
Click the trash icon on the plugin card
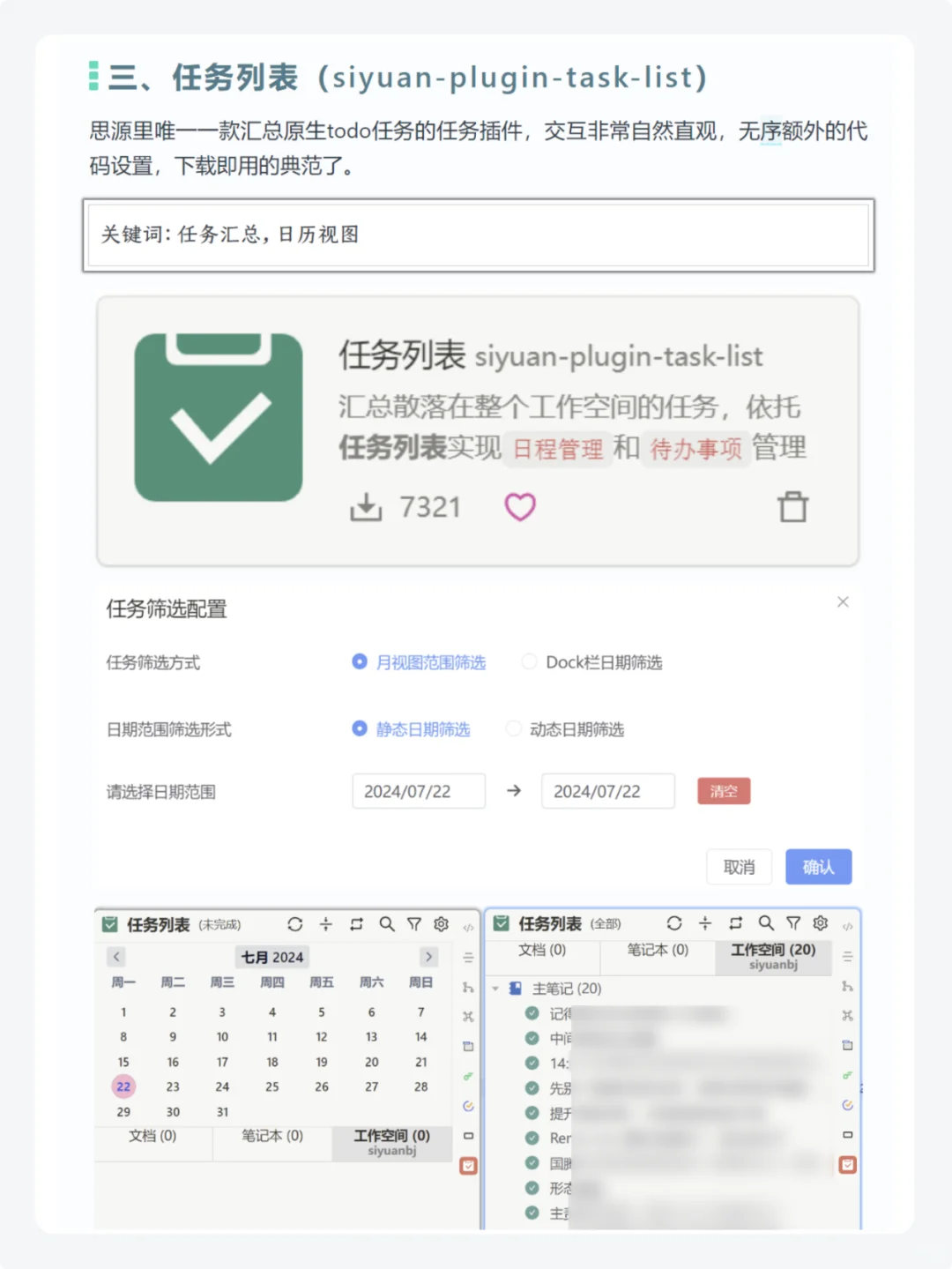(793, 507)
